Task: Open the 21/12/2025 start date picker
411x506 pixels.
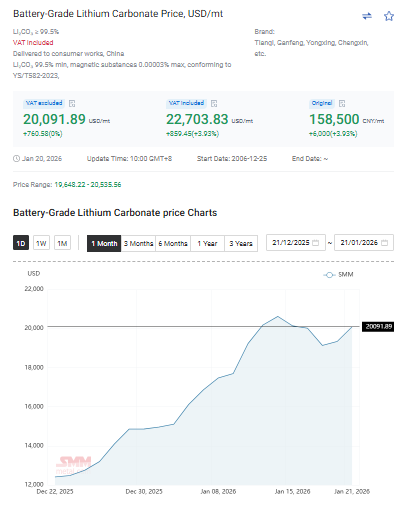Action: coord(296,243)
